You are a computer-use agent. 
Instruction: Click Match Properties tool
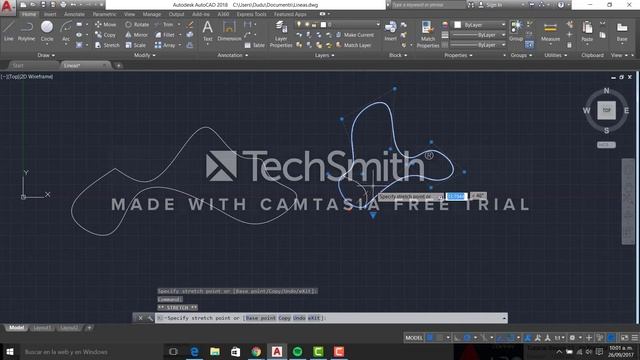[x=428, y=34]
